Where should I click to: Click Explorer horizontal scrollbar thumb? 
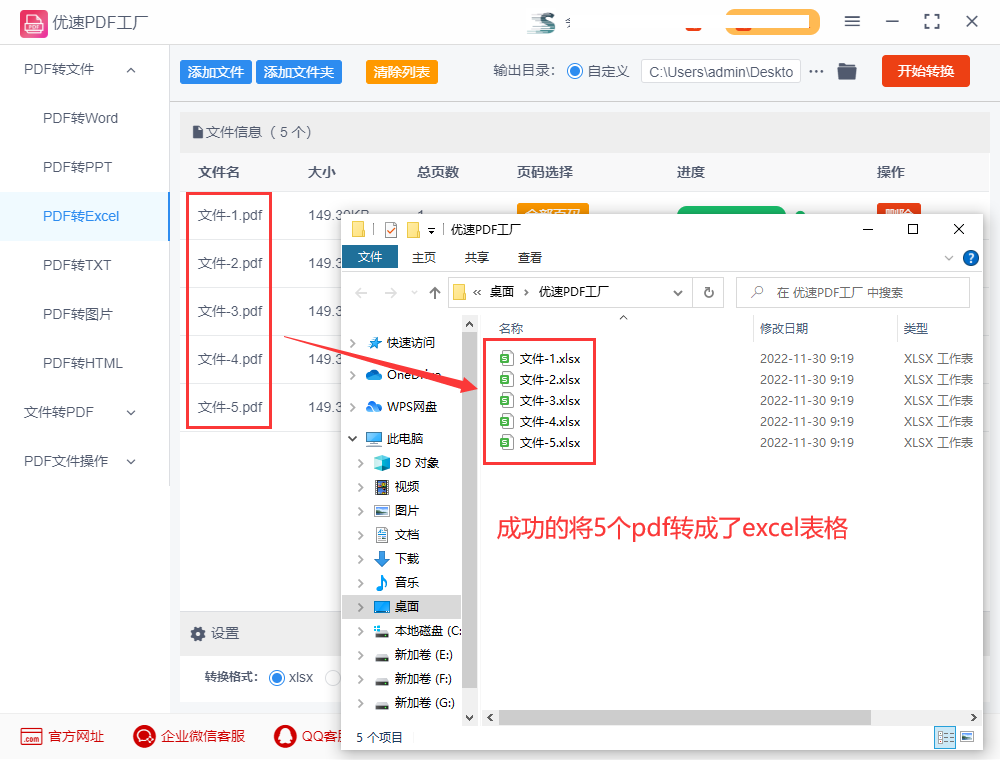(685, 717)
